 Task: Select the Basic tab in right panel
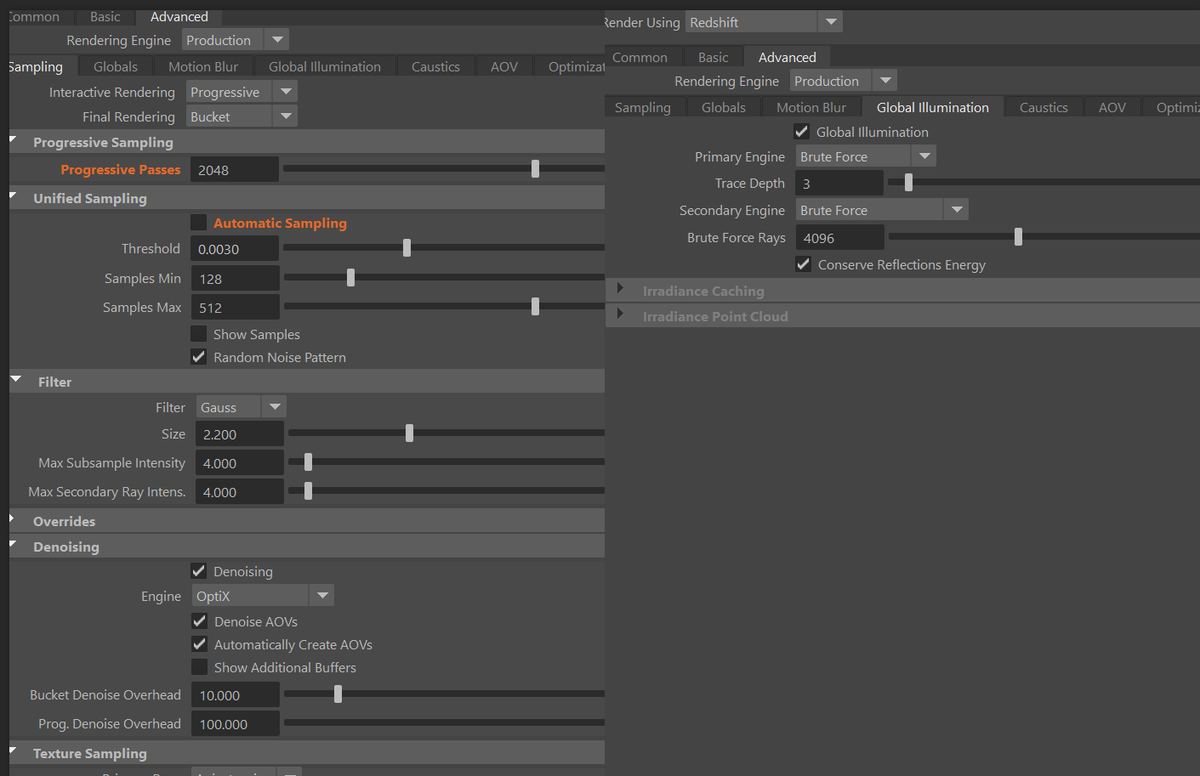tap(713, 57)
